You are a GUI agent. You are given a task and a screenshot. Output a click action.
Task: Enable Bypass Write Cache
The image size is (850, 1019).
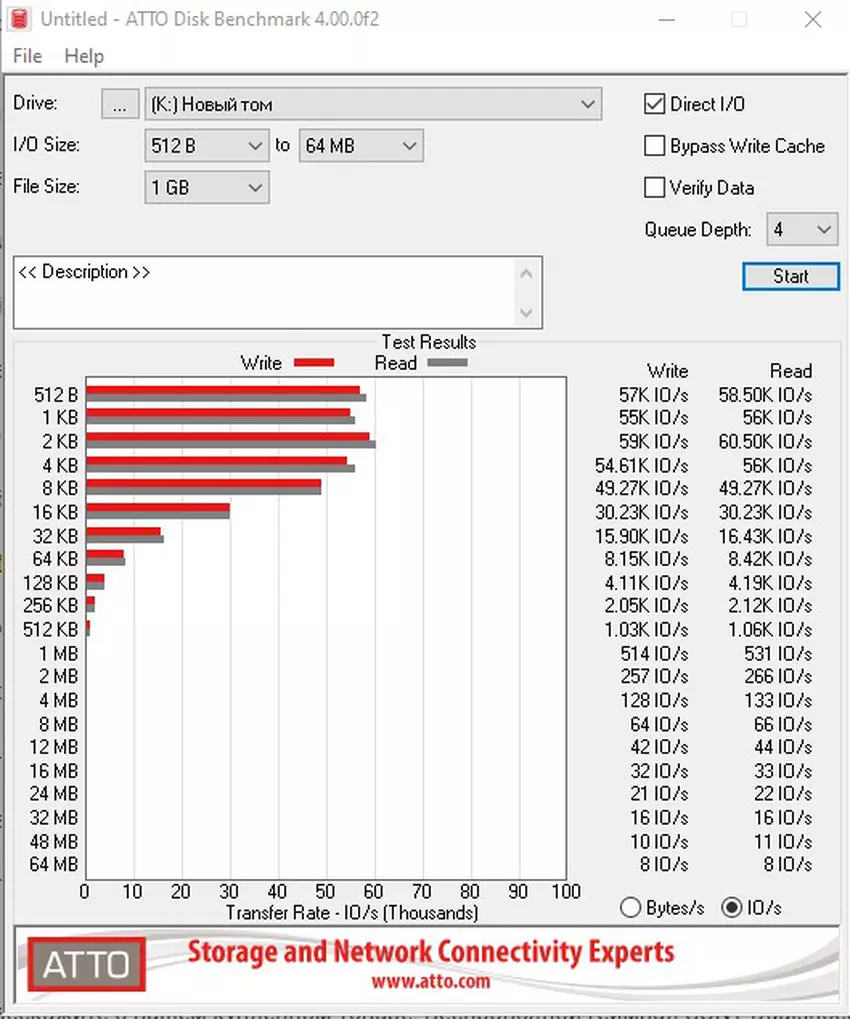coord(655,146)
